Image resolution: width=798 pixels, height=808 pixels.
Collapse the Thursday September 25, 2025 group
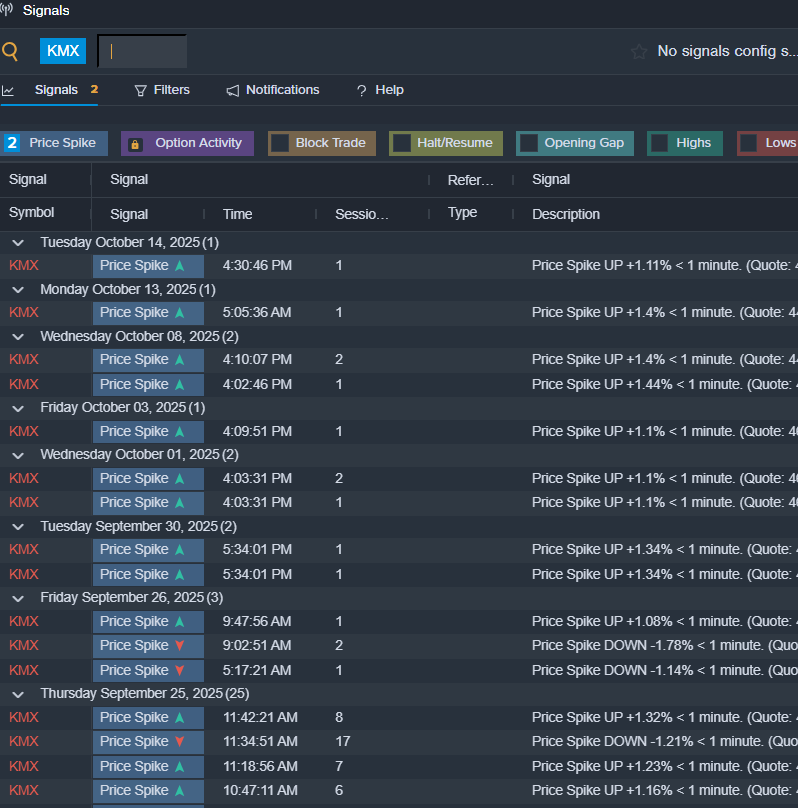click(x=18, y=693)
